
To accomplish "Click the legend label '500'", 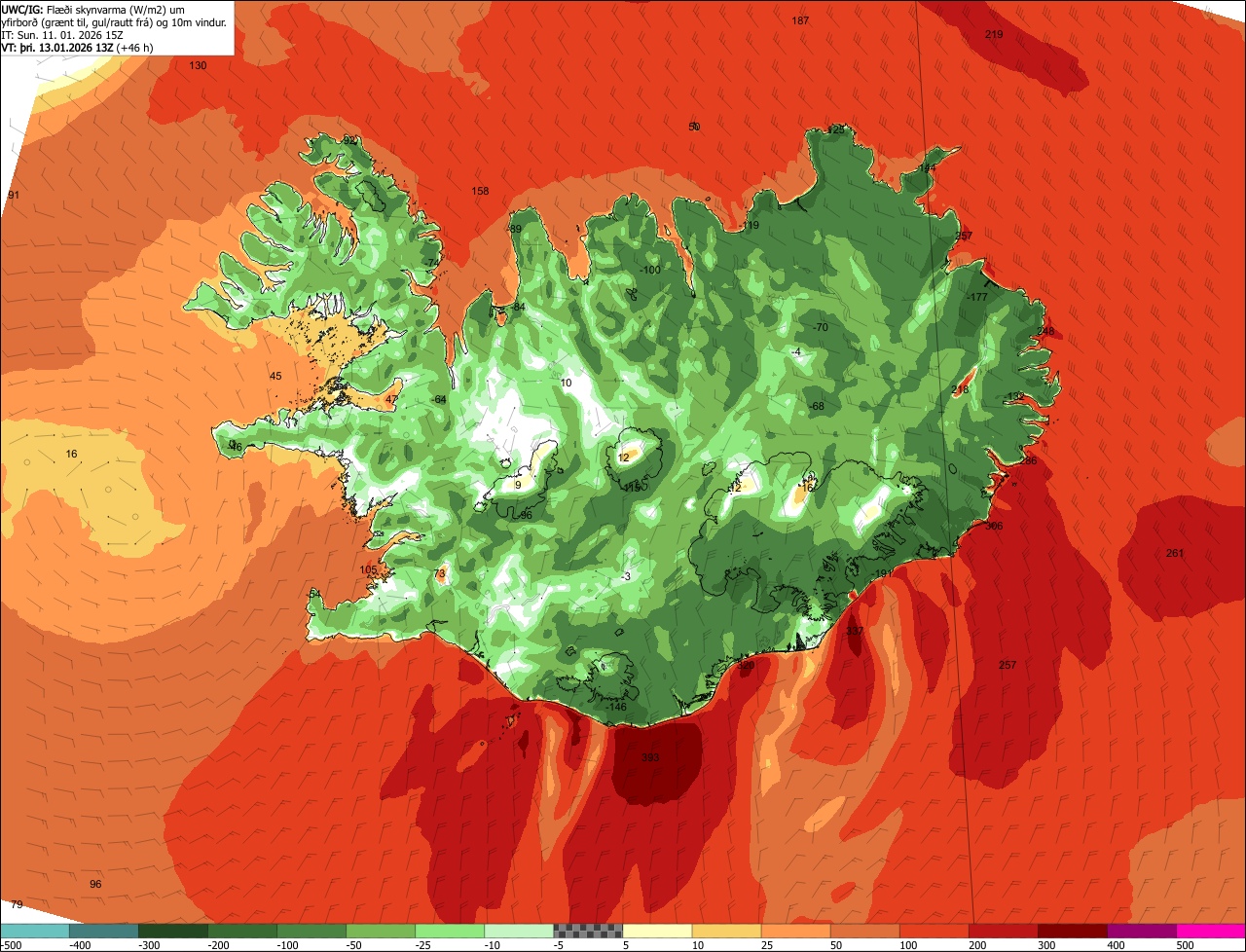I will pyautogui.click(x=1184, y=945).
